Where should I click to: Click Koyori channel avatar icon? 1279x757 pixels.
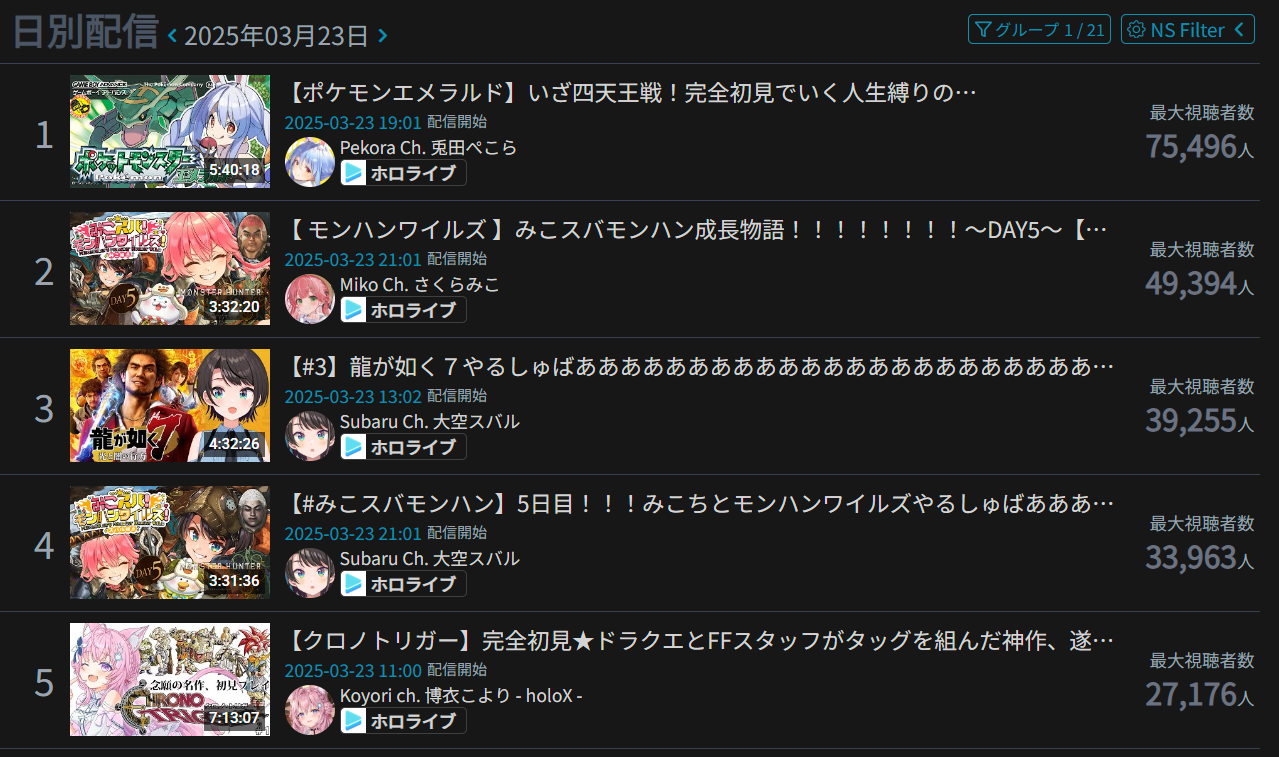click(310, 710)
